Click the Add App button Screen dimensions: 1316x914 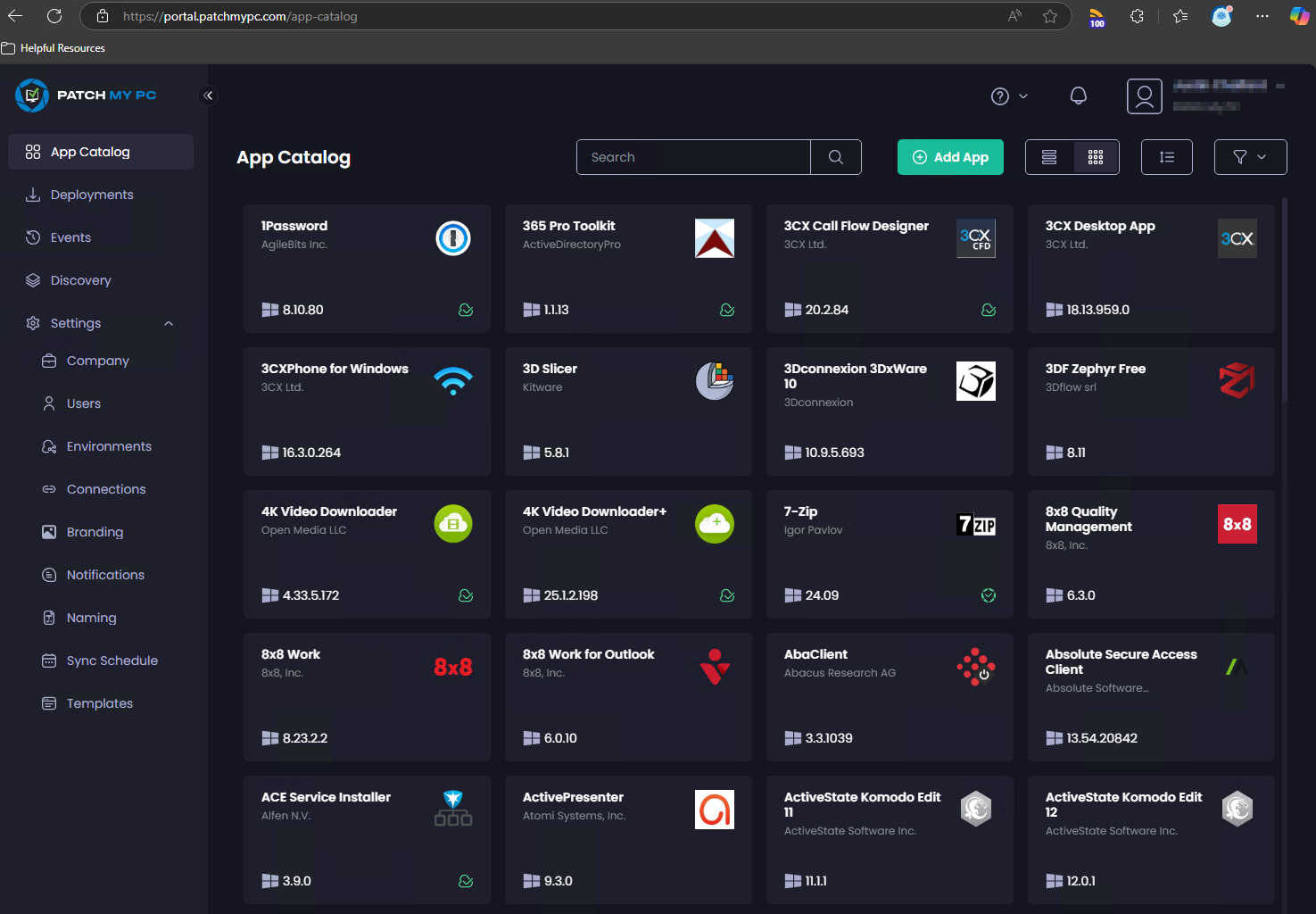tap(950, 156)
